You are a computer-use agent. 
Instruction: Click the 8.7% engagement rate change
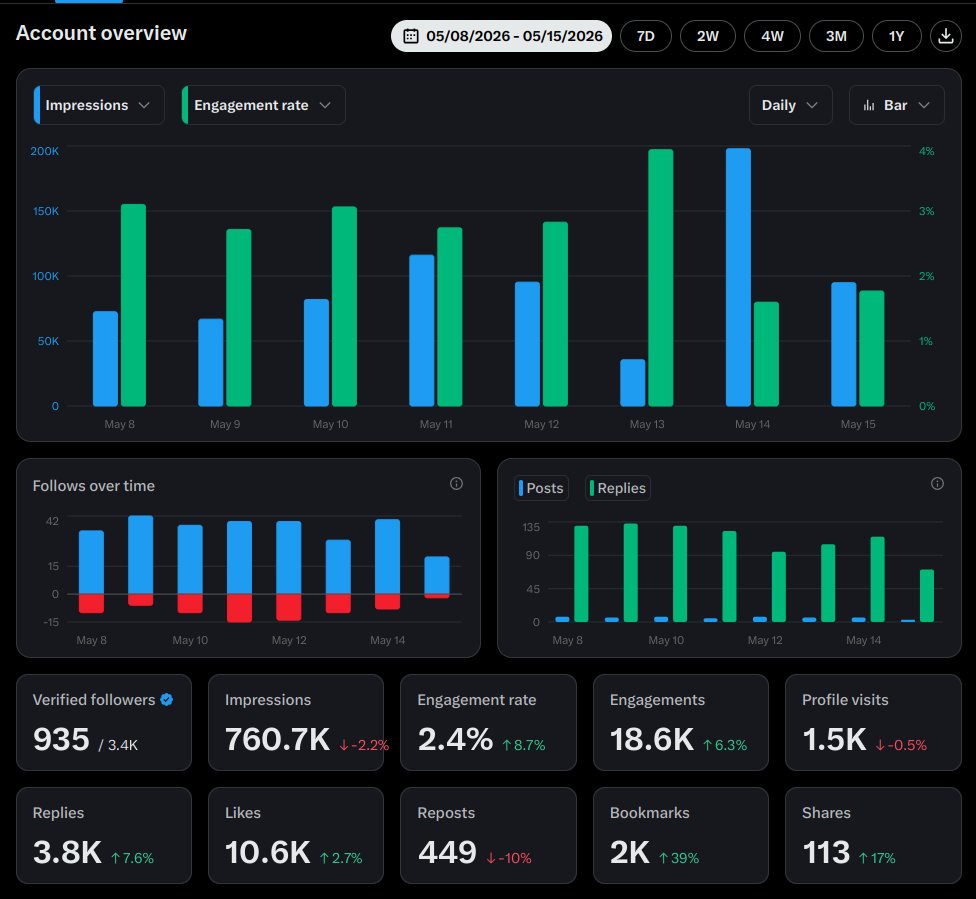pyautogui.click(x=523, y=745)
